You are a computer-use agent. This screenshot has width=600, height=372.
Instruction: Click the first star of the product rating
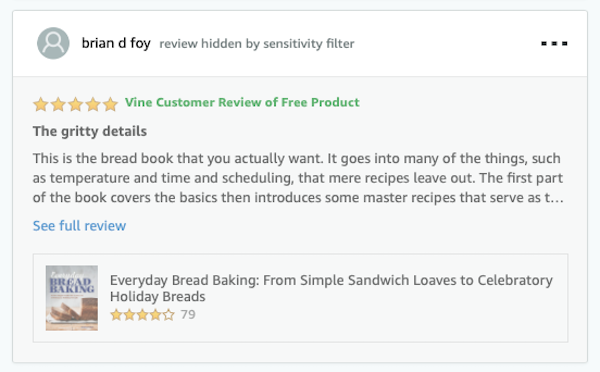click(116, 315)
